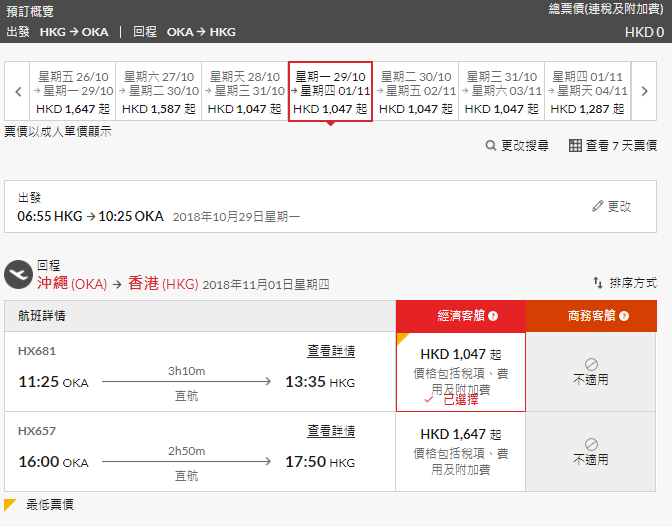Screen dimensions: 672x527
Task: Click the pencil icon for departure flight
Action: click(x=597, y=206)
